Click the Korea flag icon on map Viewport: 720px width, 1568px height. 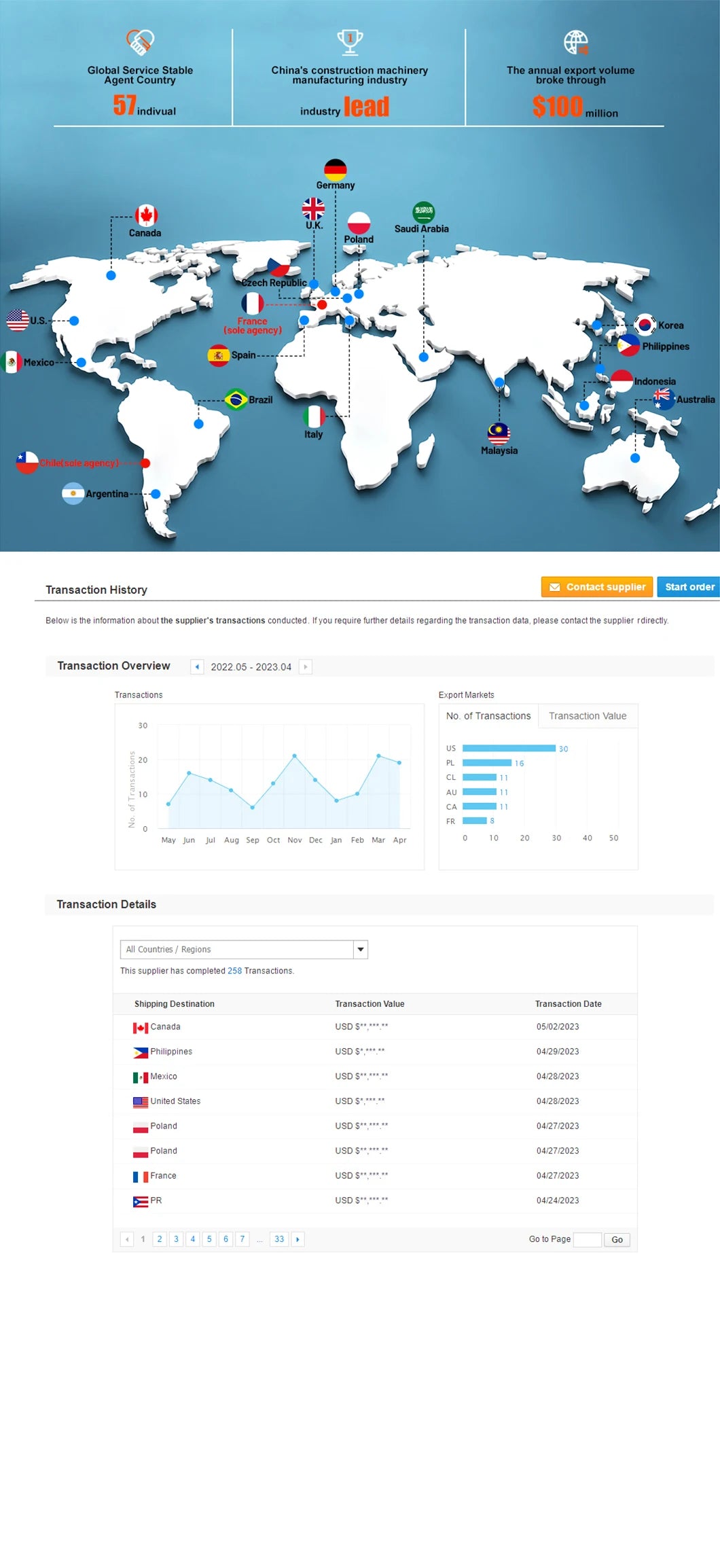(x=645, y=325)
